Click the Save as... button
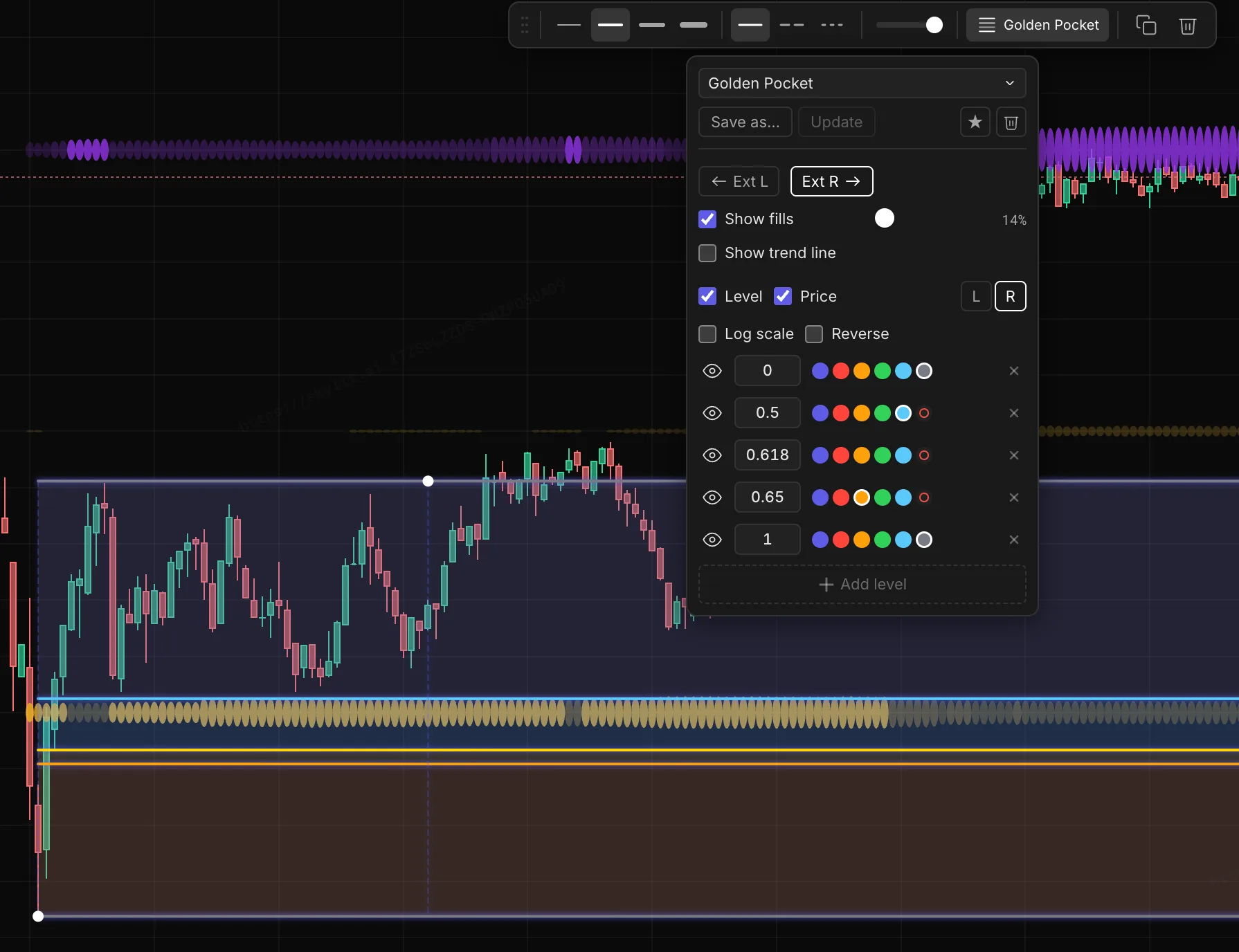Screen dimensions: 1239x952 (745, 122)
